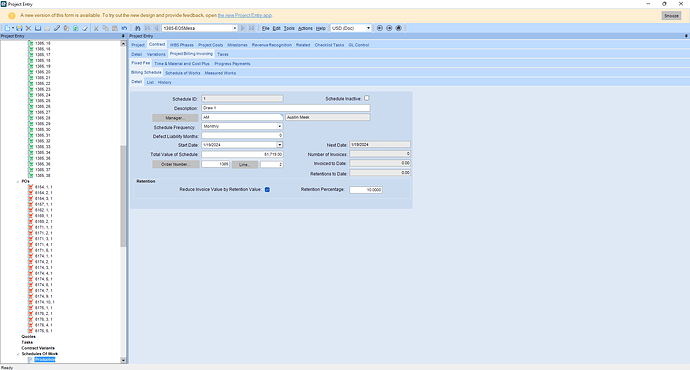
Task: Click the Line... button
Action: tap(245, 165)
